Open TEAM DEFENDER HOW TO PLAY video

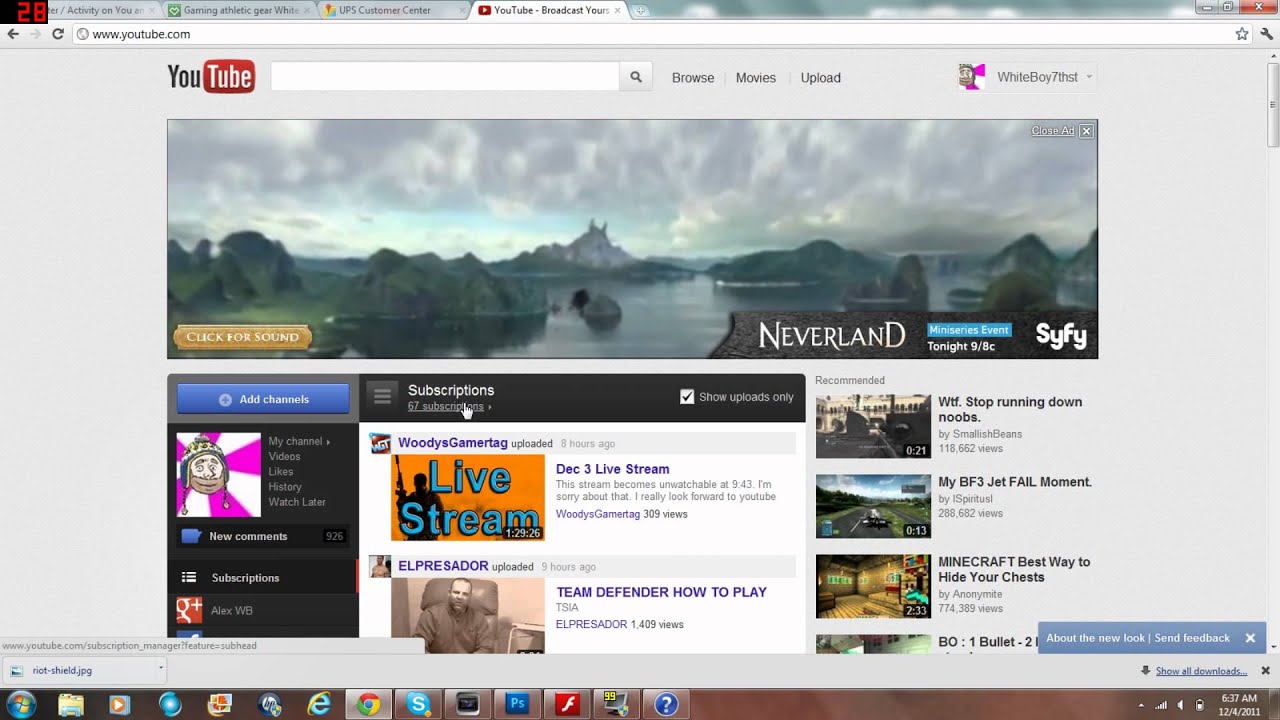pos(661,592)
